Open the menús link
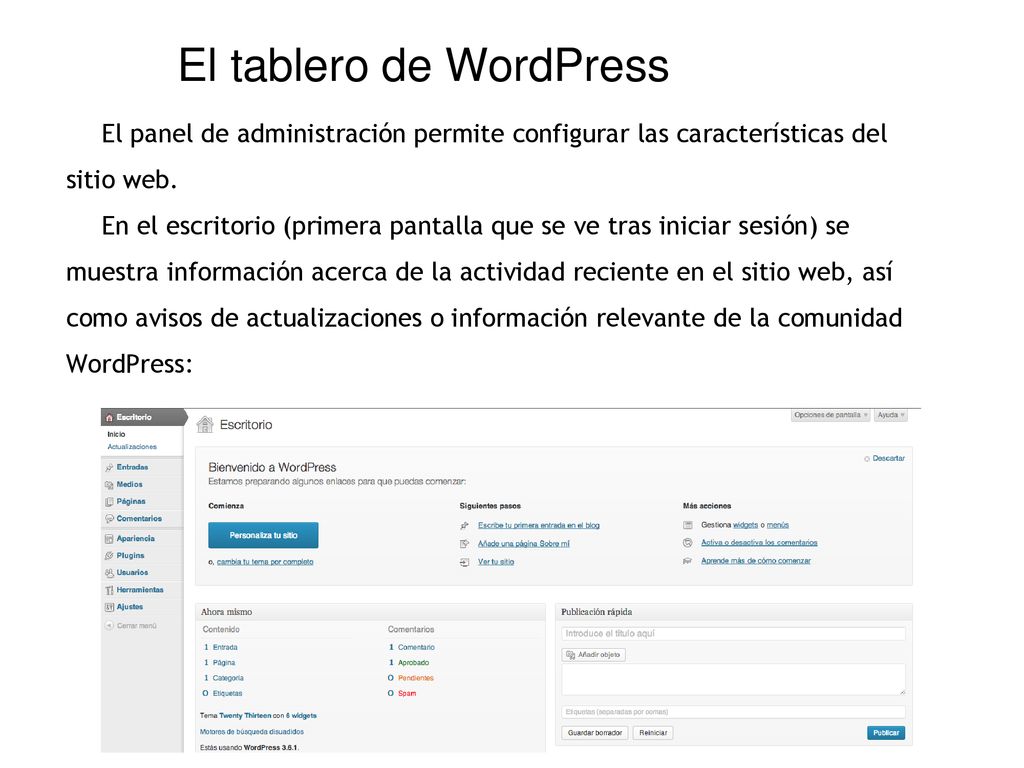Viewport: 1024px width, 768px height. pyautogui.click(x=778, y=525)
